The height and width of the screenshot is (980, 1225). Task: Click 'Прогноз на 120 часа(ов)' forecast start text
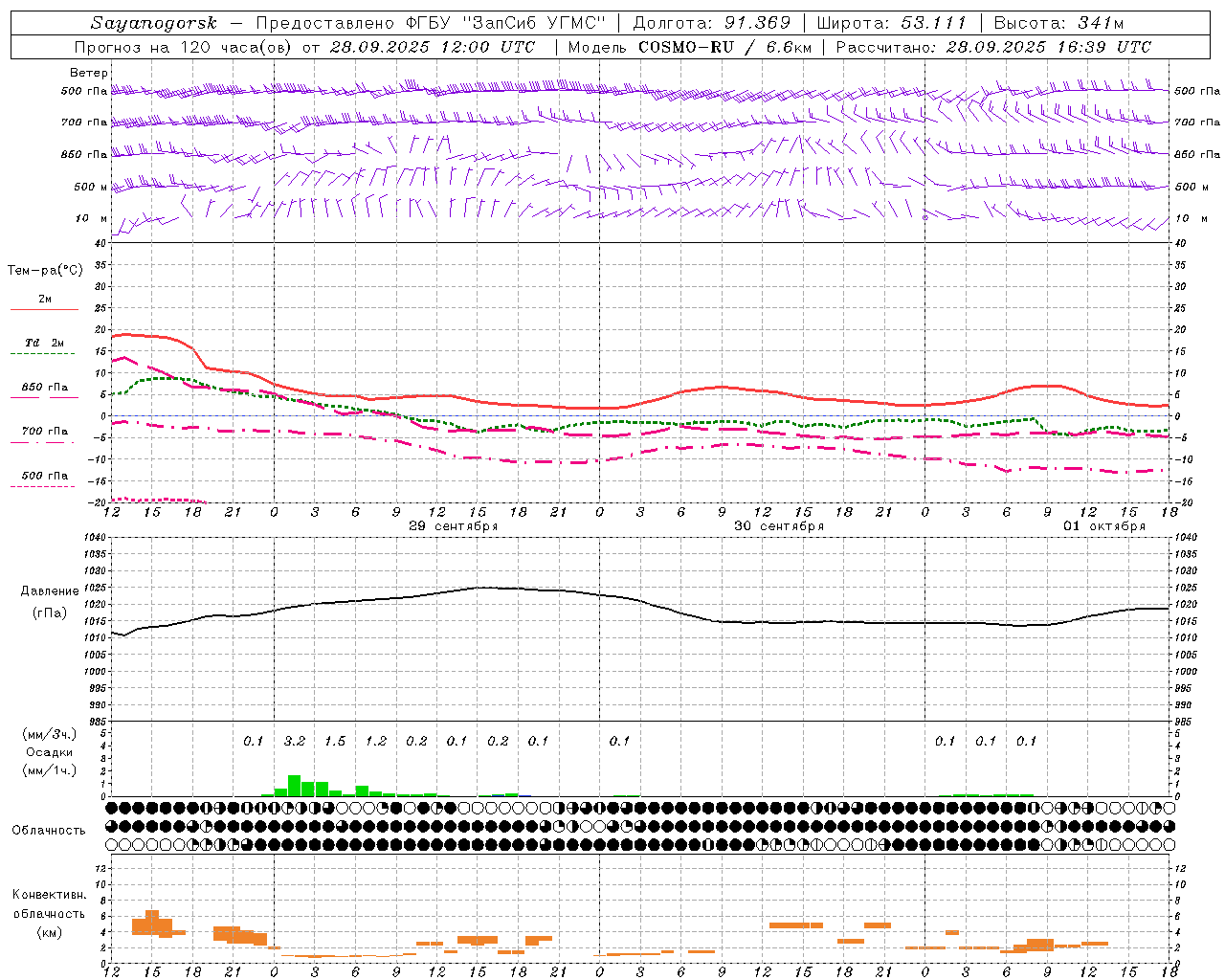tap(183, 47)
